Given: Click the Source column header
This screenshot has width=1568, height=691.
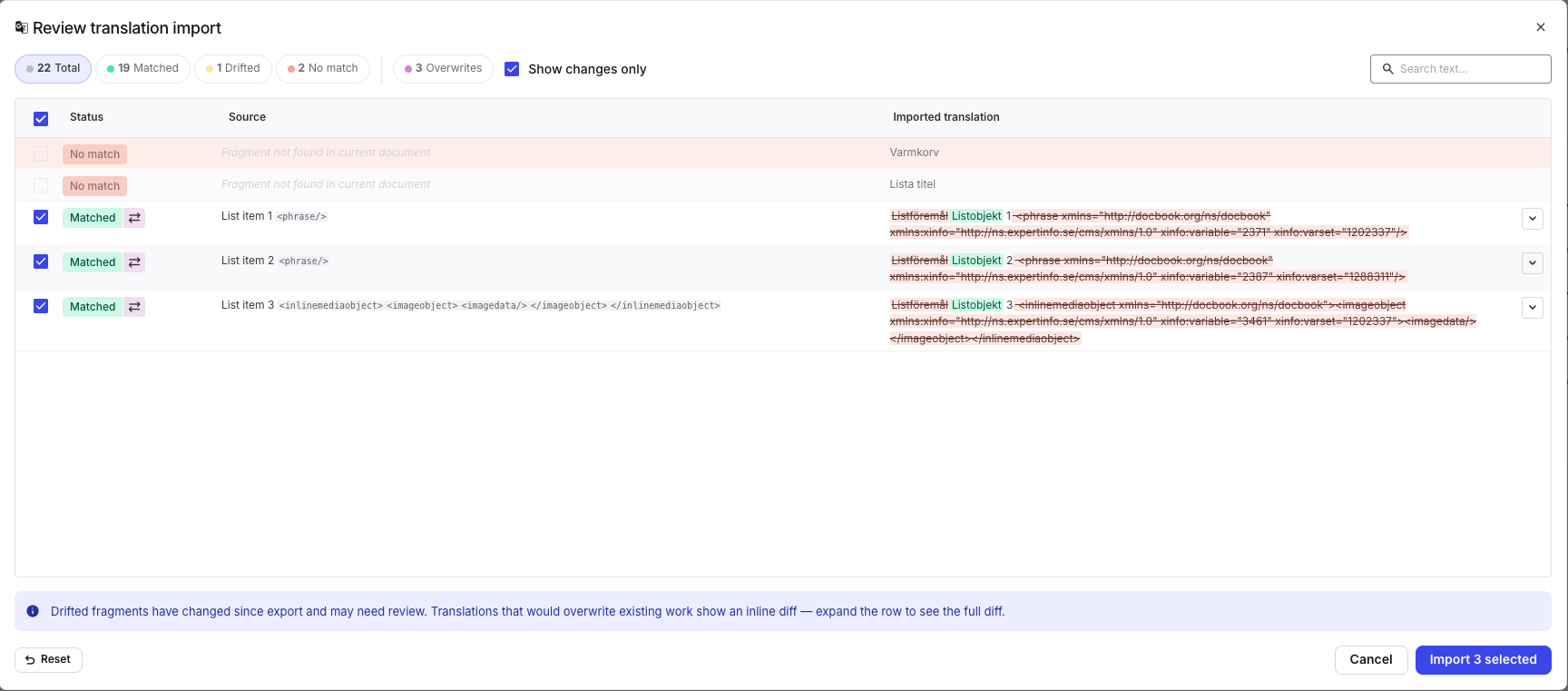Looking at the screenshot, I should (247, 117).
